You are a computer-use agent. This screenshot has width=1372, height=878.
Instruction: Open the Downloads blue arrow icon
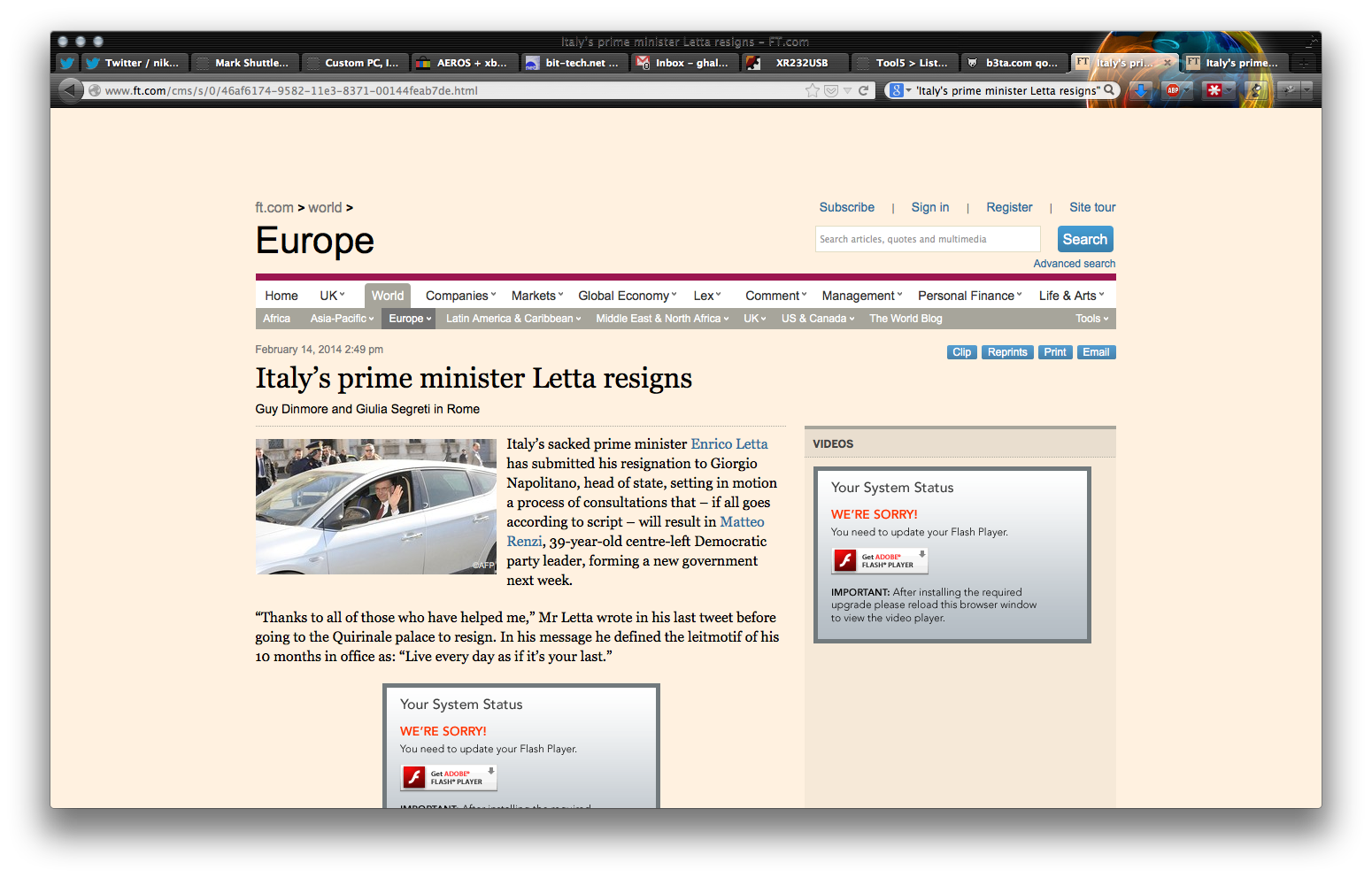[x=1141, y=90]
